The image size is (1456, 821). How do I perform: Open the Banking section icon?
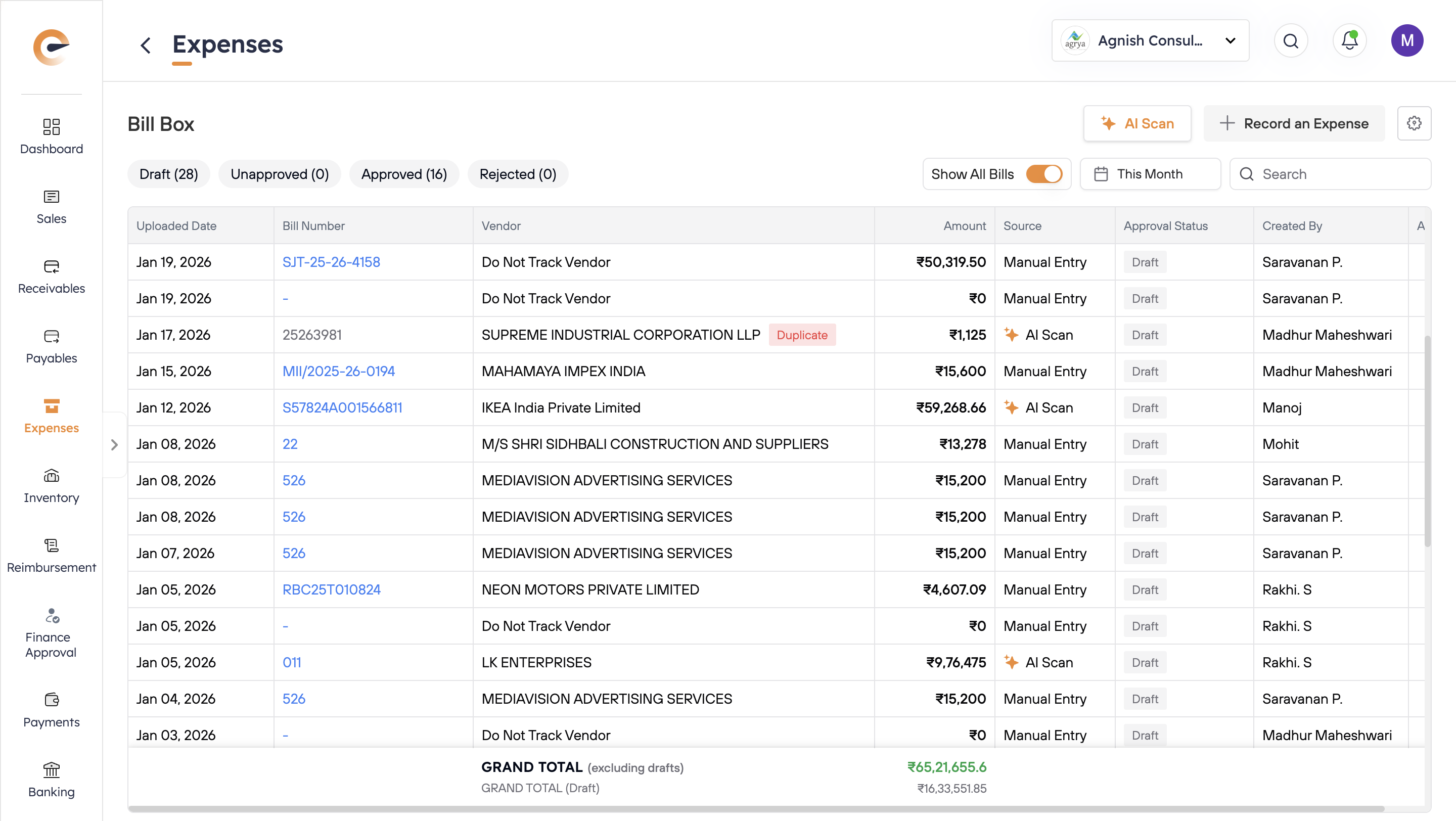[51, 769]
